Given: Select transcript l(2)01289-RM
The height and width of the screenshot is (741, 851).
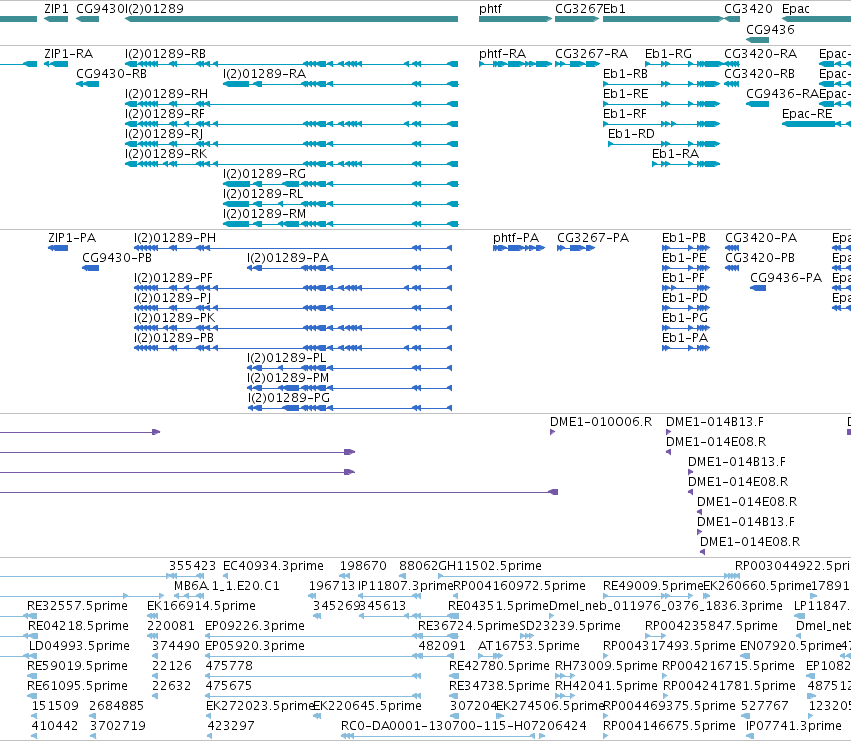Looking at the screenshot, I should (x=264, y=214).
